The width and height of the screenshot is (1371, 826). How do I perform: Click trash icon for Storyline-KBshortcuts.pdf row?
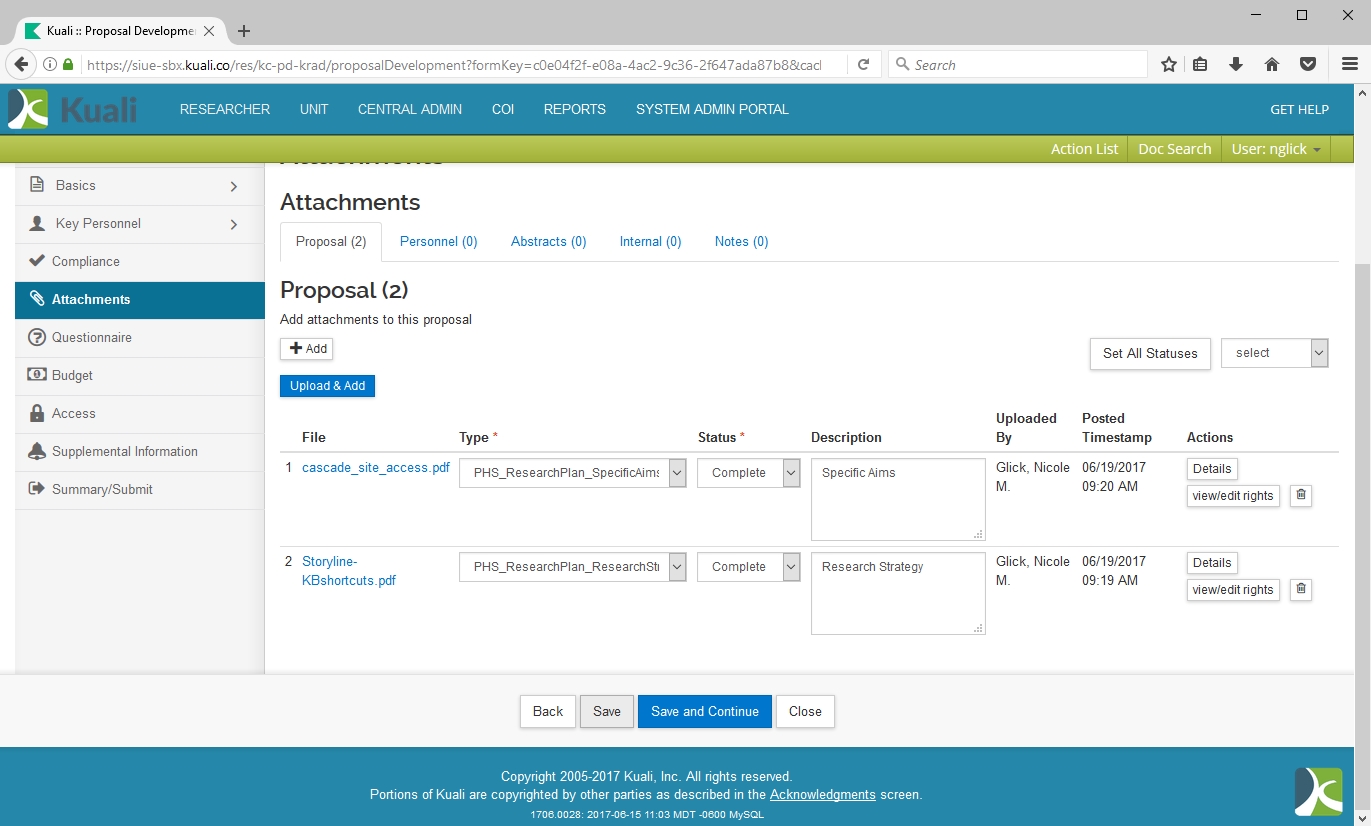1300,589
